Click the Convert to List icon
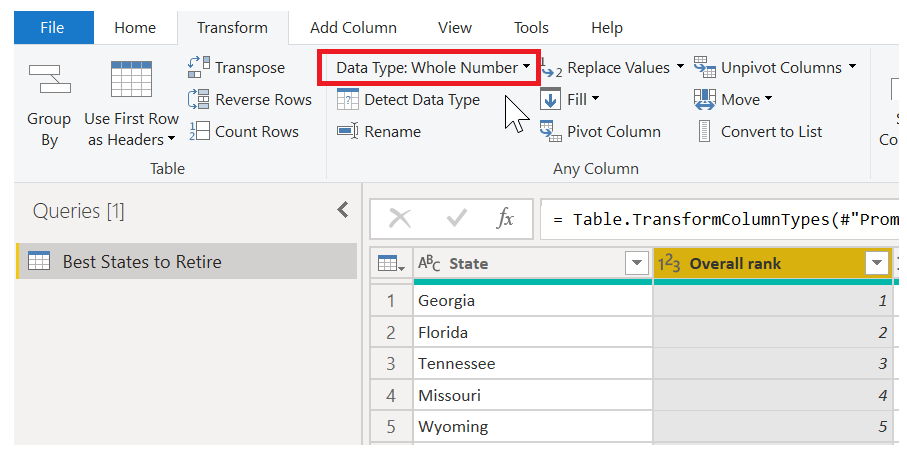Image resolution: width=907 pixels, height=459 pixels. (x=704, y=131)
